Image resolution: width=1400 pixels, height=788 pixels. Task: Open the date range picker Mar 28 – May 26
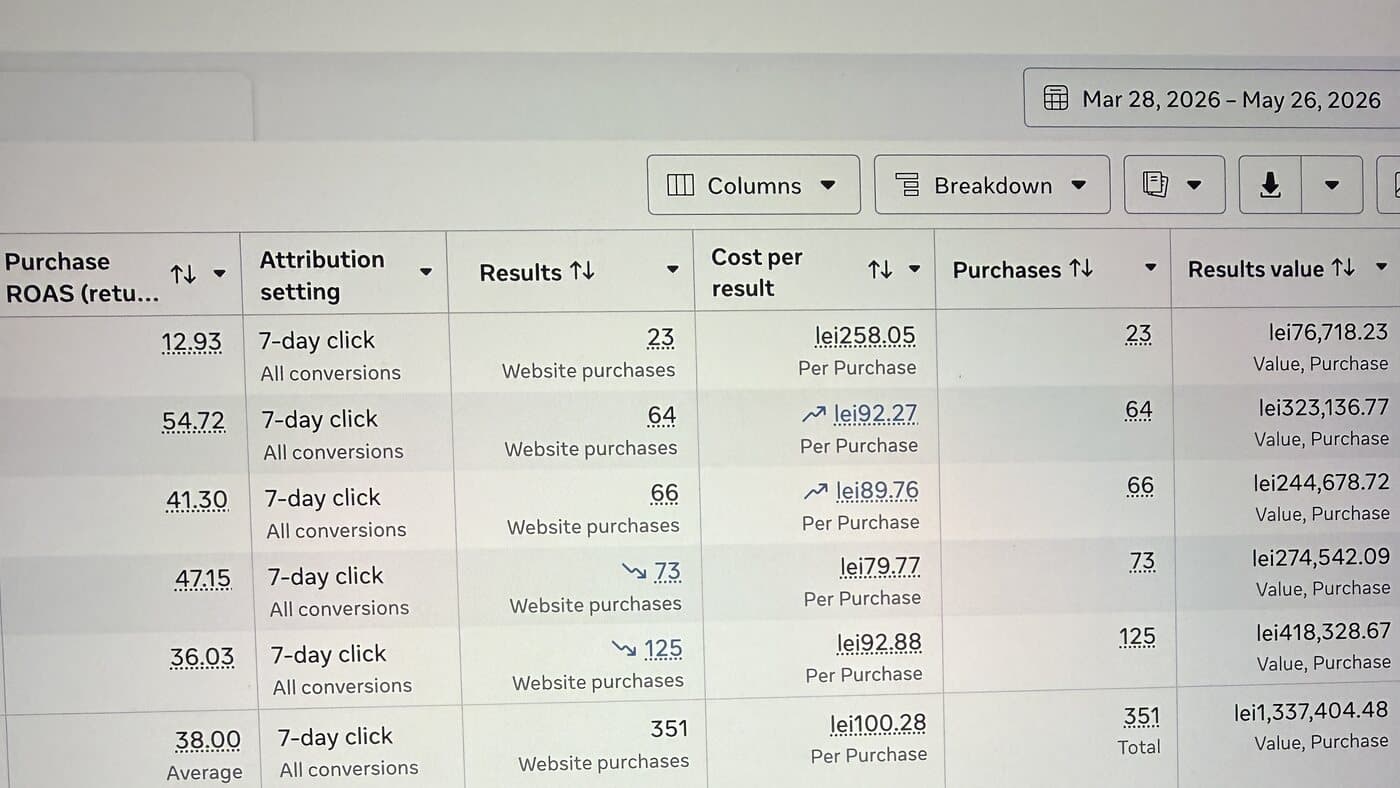(x=1212, y=98)
